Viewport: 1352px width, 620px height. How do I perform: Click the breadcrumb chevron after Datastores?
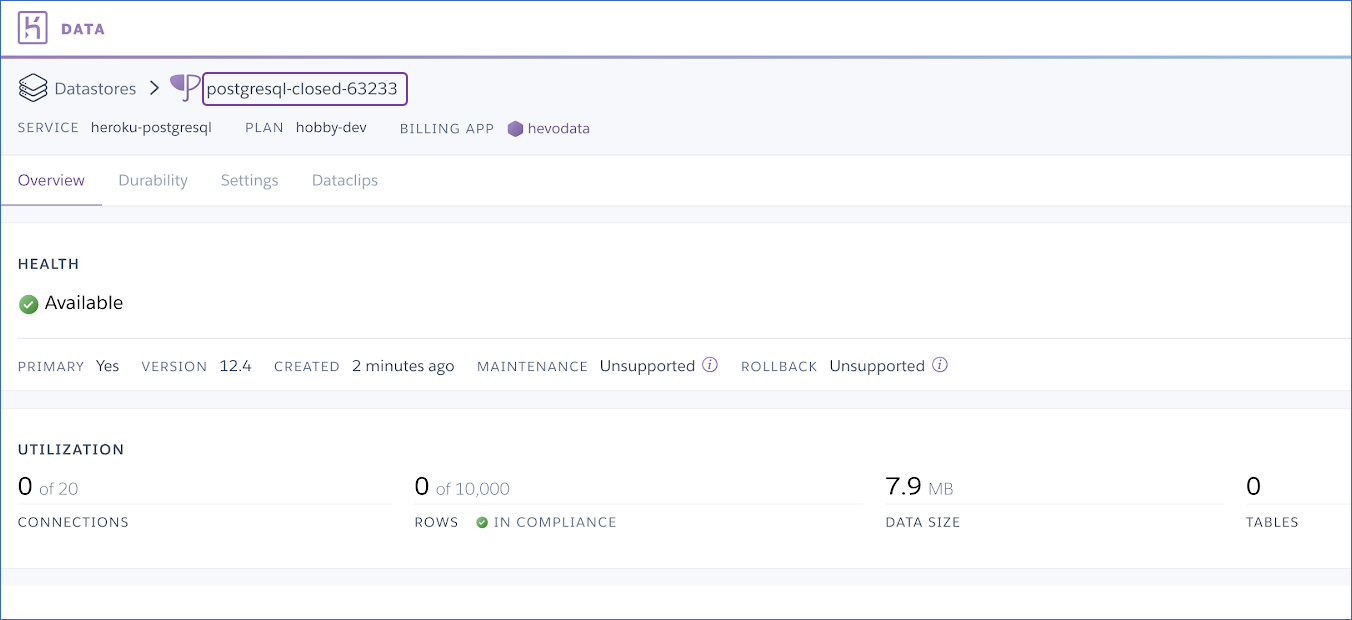[154, 88]
